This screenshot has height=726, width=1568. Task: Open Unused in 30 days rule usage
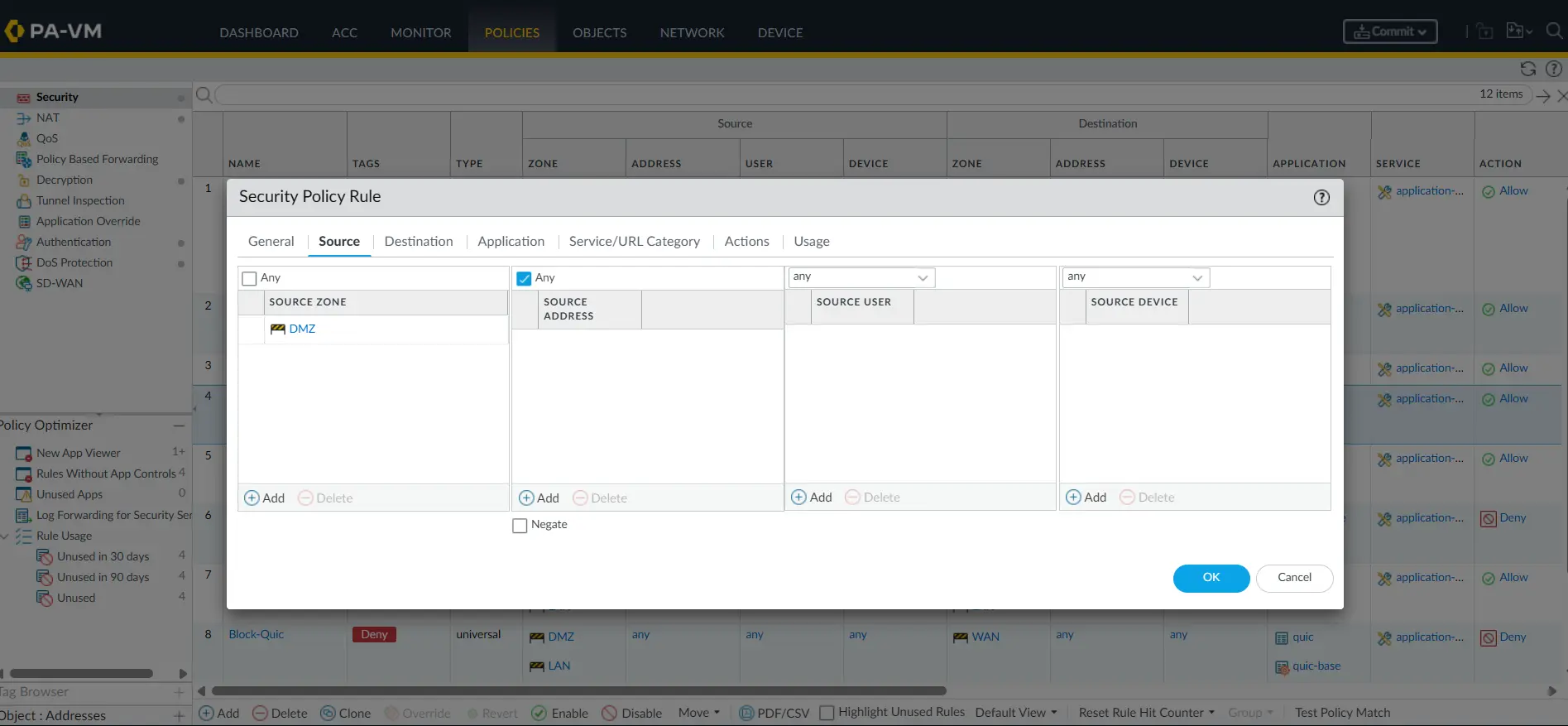point(103,556)
